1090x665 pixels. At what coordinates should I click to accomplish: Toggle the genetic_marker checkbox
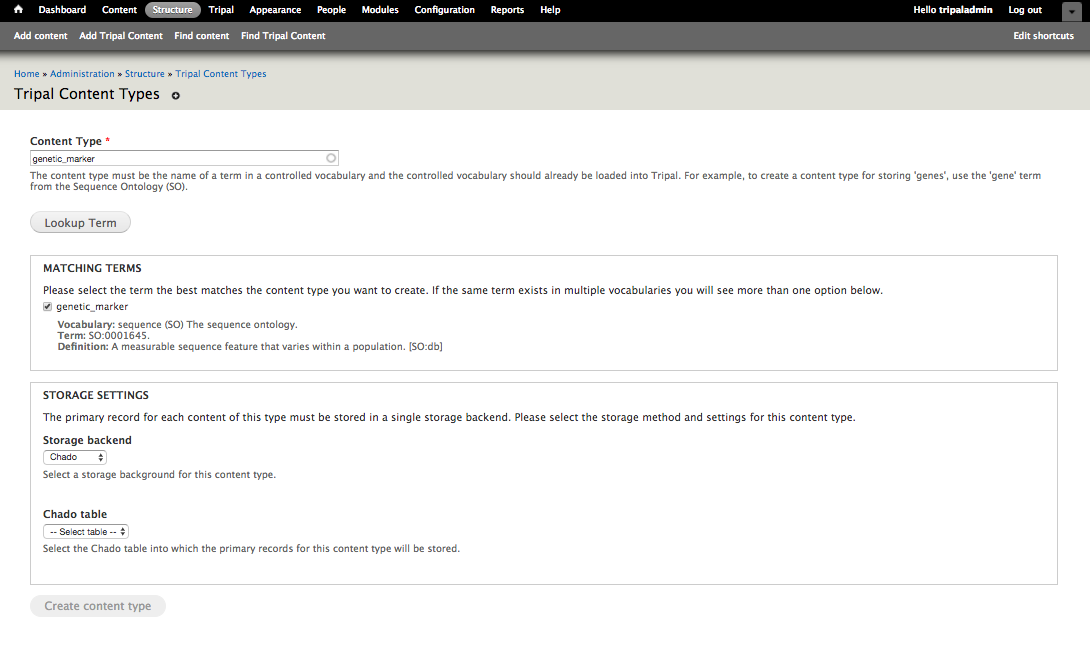coord(48,307)
